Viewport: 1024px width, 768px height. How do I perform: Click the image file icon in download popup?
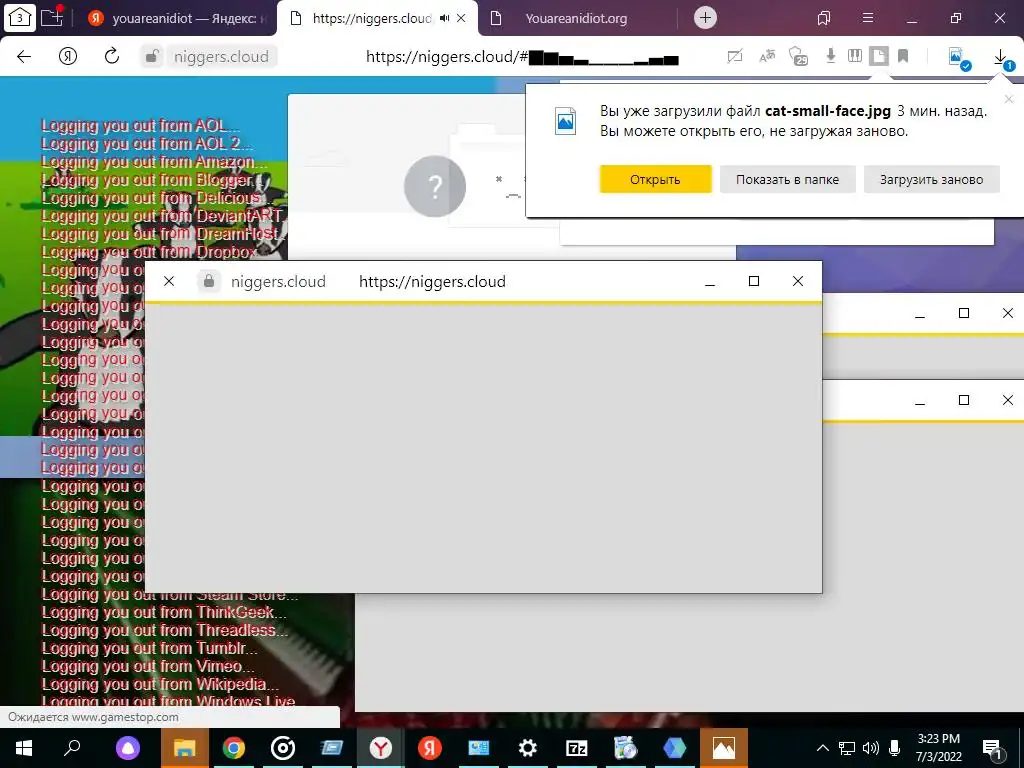tap(565, 121)
